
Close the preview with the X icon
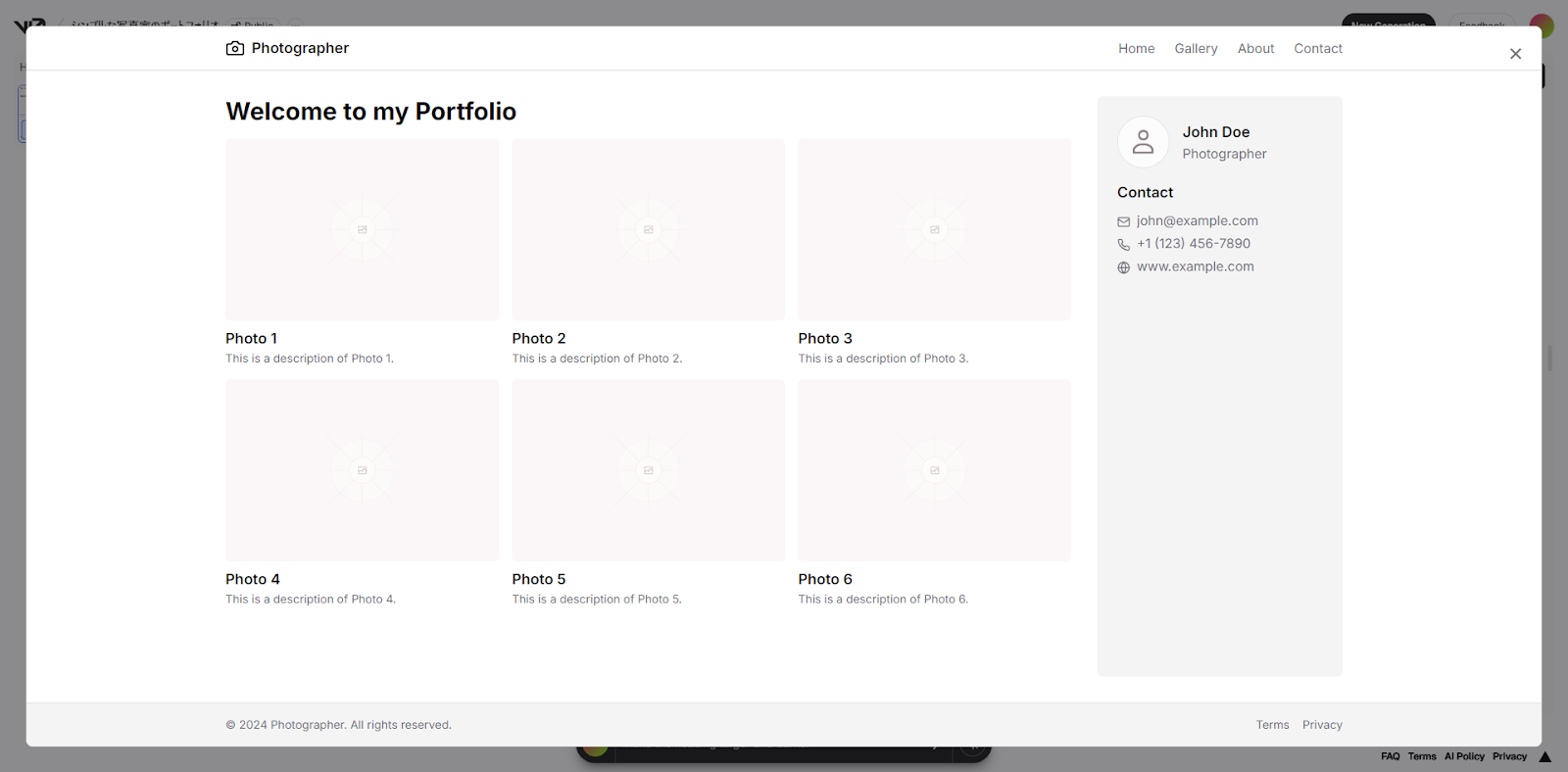(1515, 54)
